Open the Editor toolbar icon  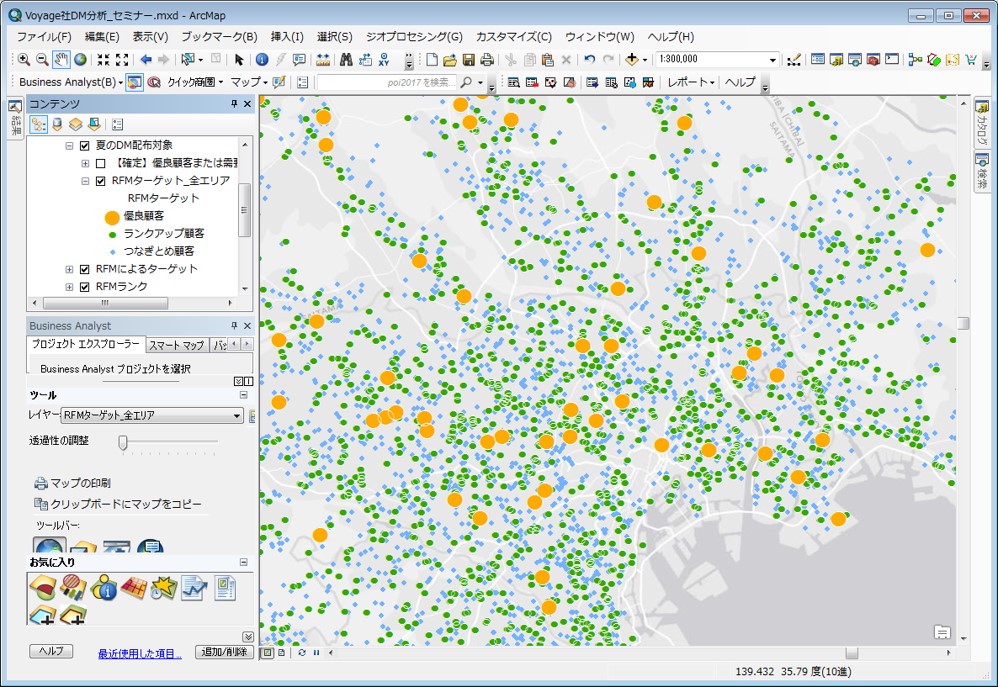click(x=794, y=59)
